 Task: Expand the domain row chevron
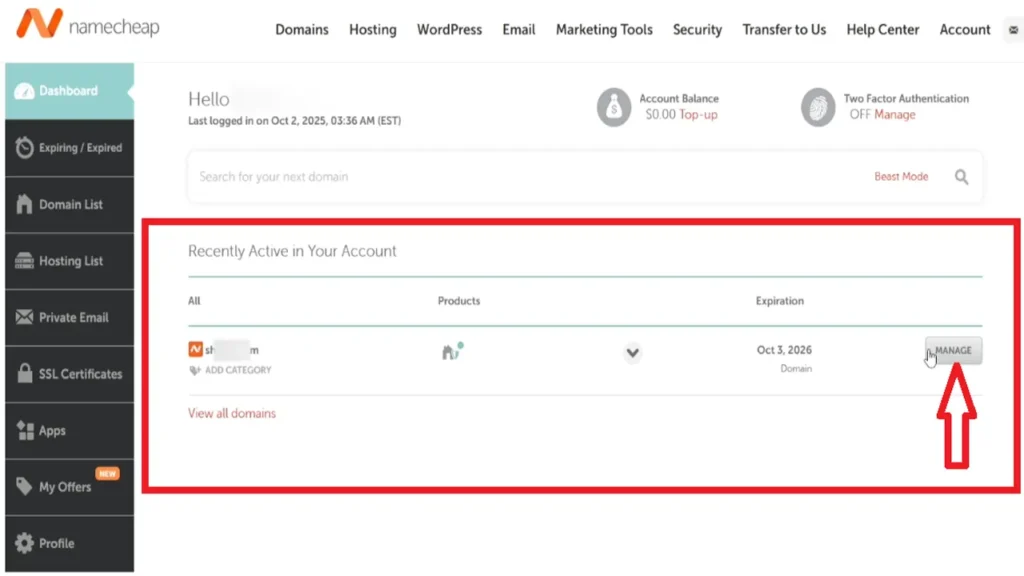click(632, 352)
